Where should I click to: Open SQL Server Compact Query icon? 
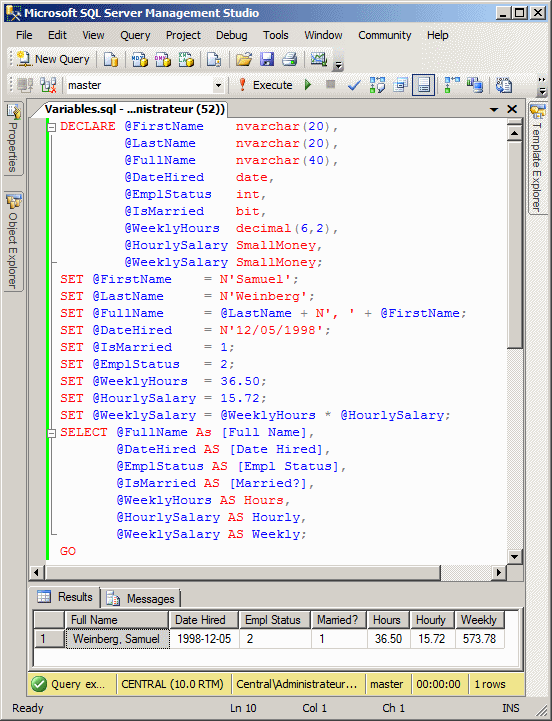tap(214, 59)
